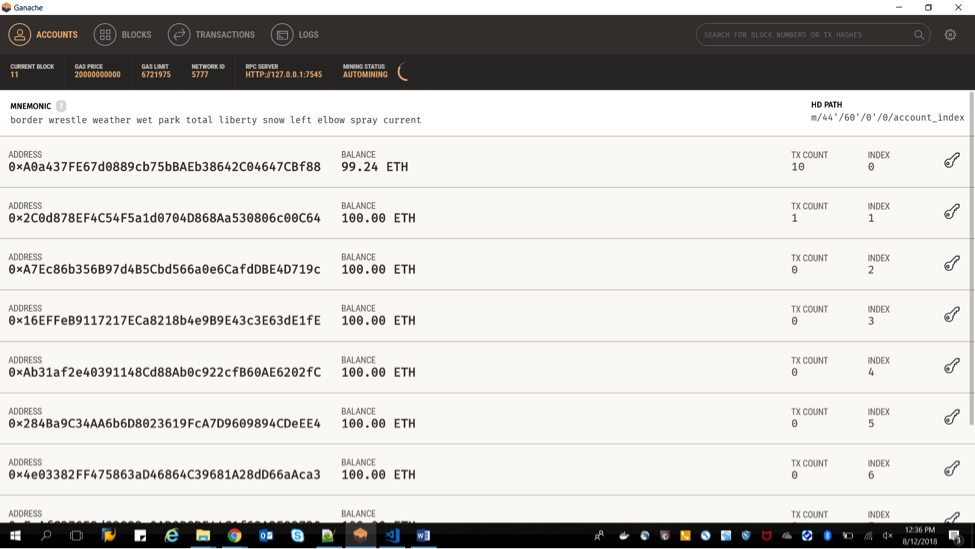Select address 0x16EFFeB9117217ECa8218b4e9B9E43c3E63dE1fE
The height and width of the screenshot is (549, 975).
(165, 321)
